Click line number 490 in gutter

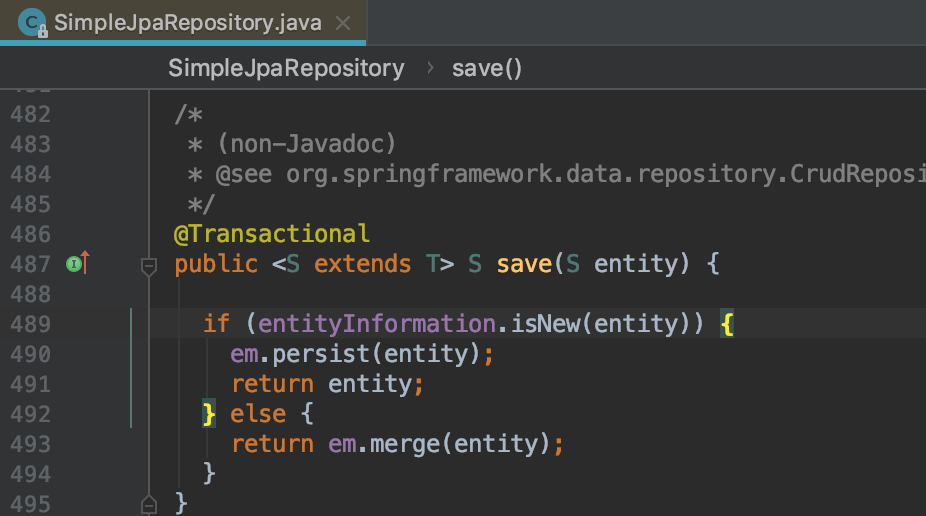[x=31, y=354]
